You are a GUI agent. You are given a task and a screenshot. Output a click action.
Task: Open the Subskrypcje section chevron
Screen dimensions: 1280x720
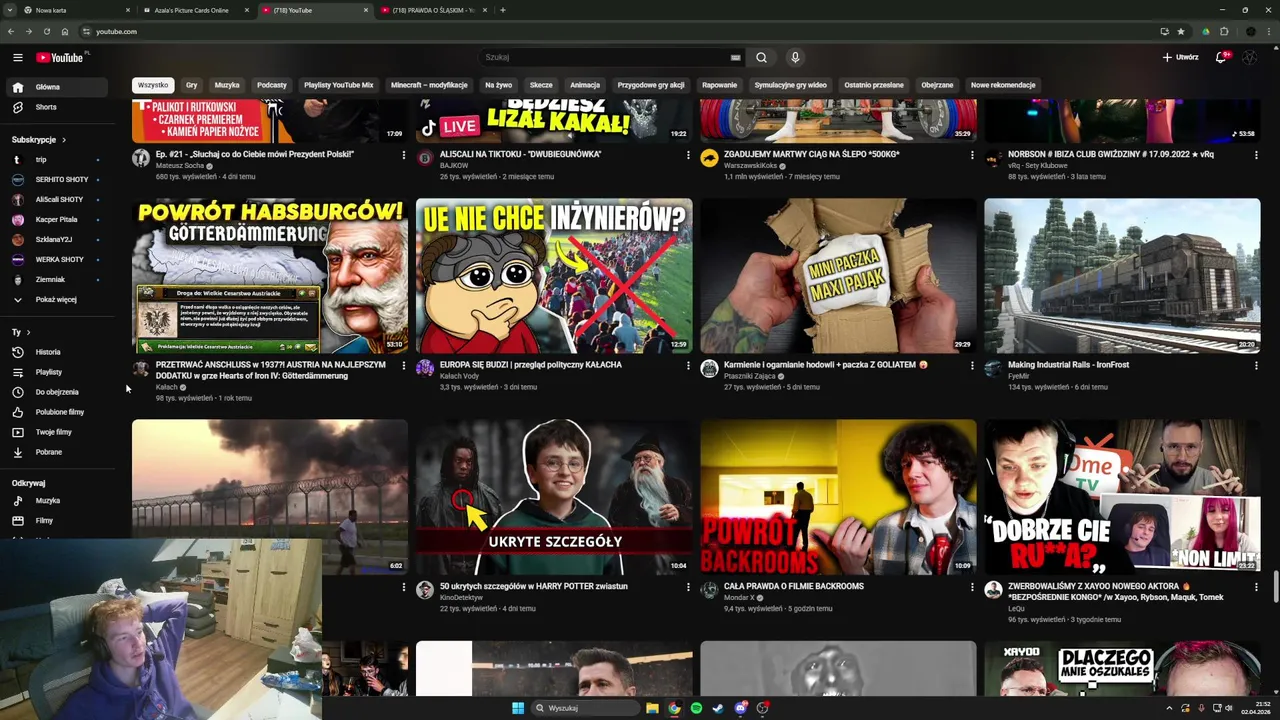(x=64, y=140)
